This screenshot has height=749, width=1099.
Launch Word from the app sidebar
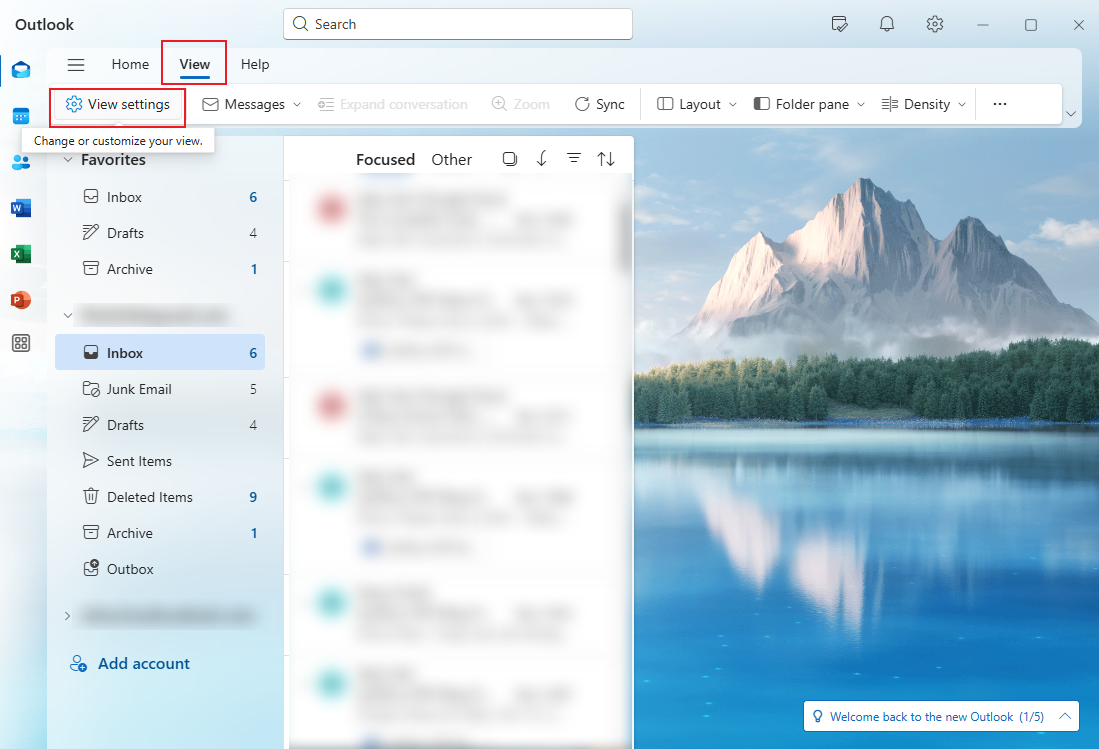(21, 208)
